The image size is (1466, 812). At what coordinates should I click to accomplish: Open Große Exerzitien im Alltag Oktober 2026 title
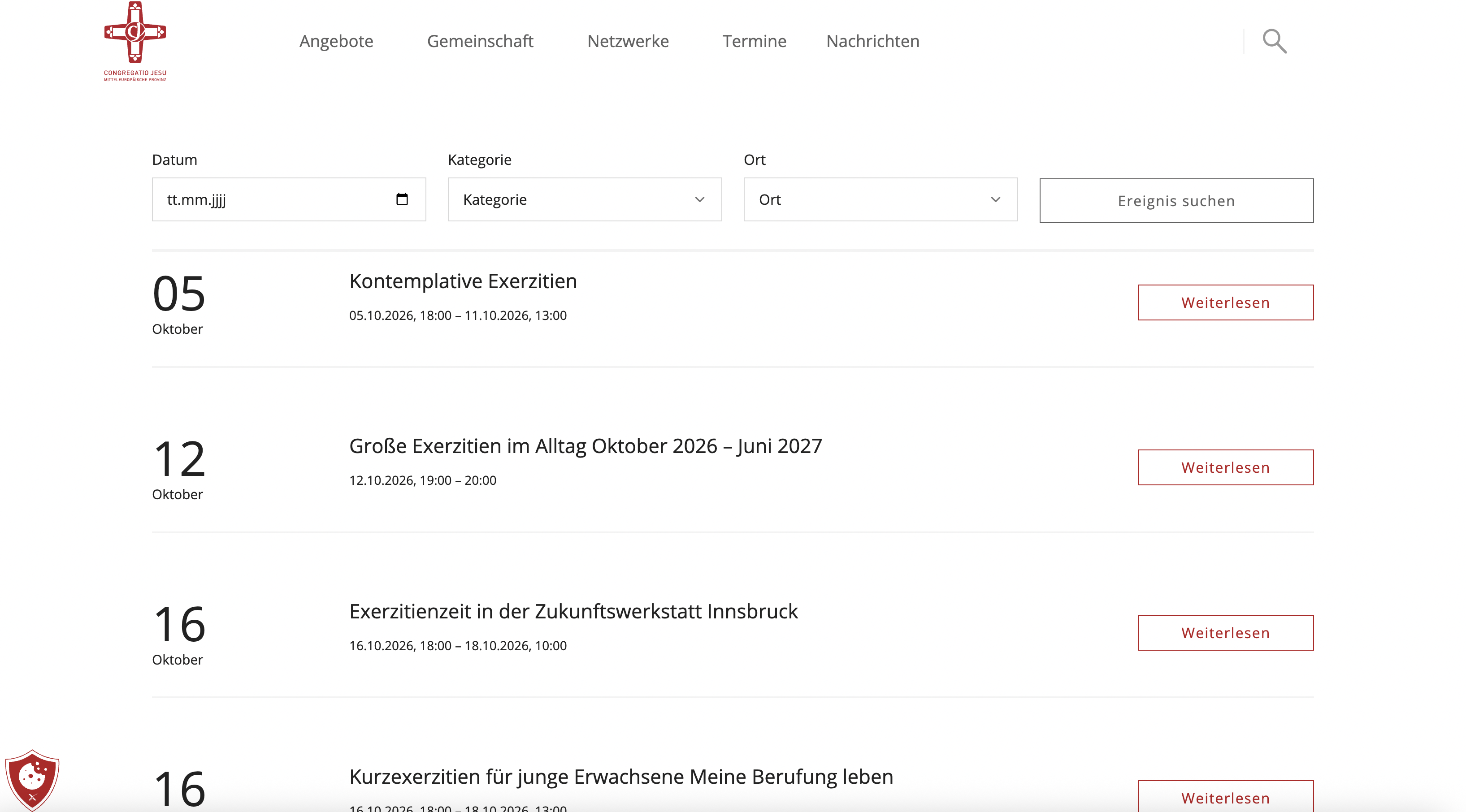click(586, 446)
